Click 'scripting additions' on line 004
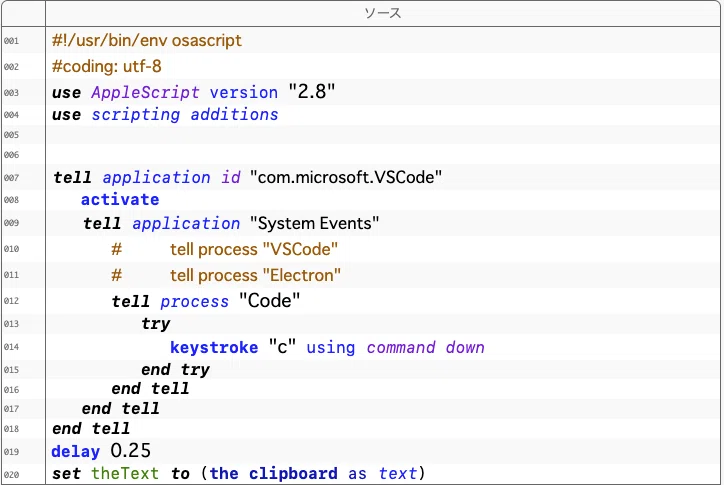This screenshot has width=724, height=485. pyautogui.click(x=185, y=115)
